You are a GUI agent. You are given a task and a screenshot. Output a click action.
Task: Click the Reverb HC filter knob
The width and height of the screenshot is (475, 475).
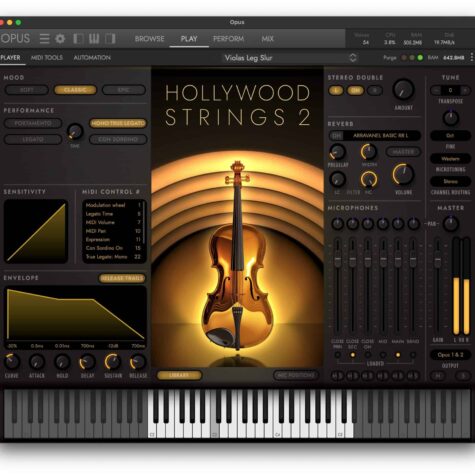369,179
